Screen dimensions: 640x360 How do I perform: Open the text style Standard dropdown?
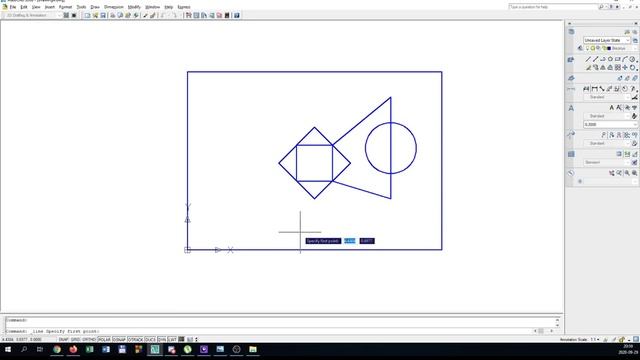607,116
